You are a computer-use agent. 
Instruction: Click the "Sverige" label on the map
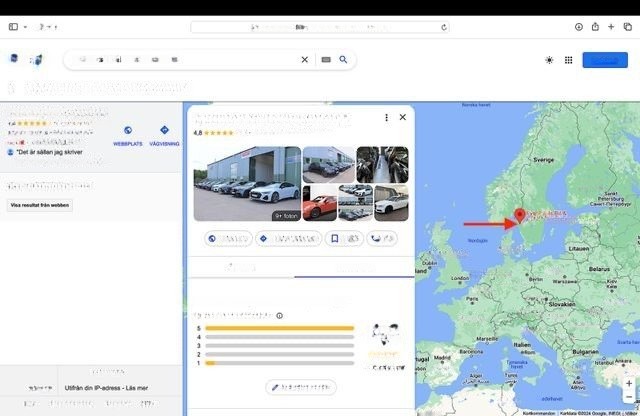pyautogui.click(x=543, y=160)
